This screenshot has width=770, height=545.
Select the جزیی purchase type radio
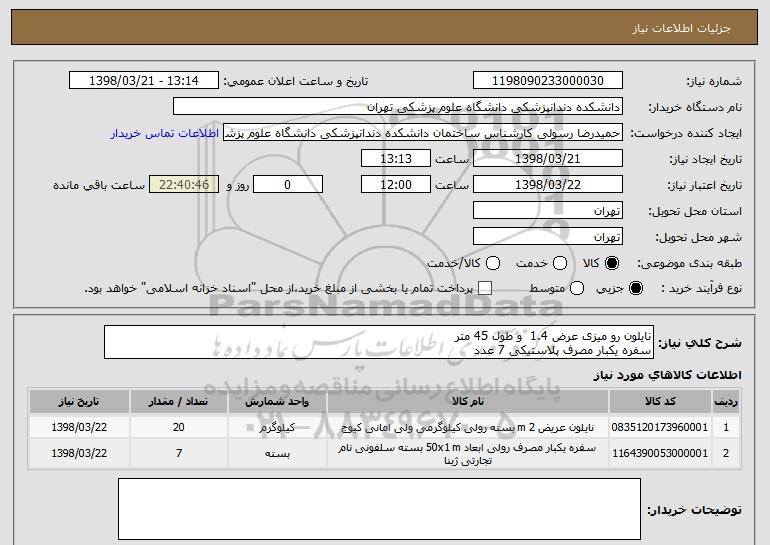tap(635, 288)
